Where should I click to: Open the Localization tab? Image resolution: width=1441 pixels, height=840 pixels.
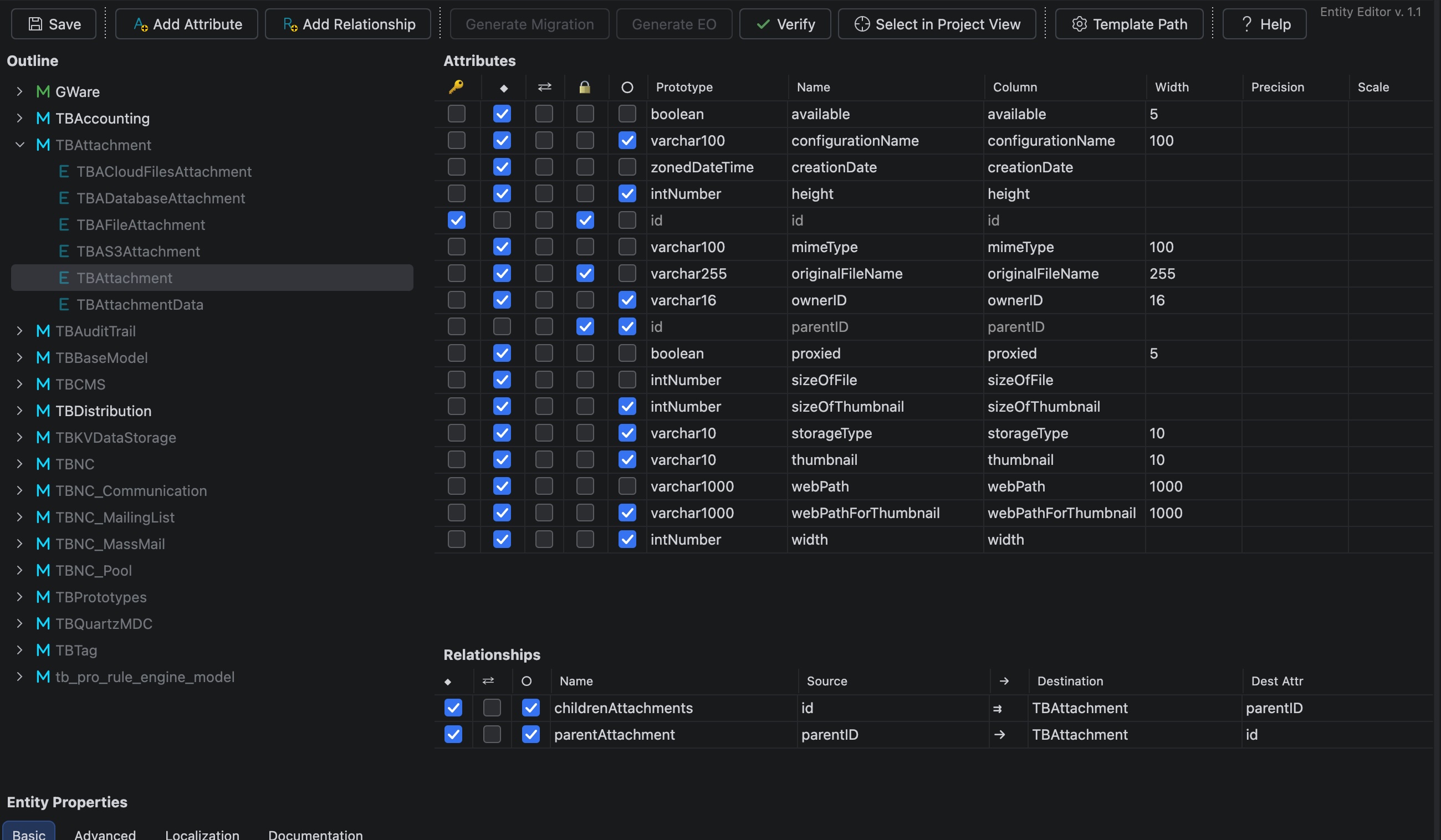click(202, 834)
